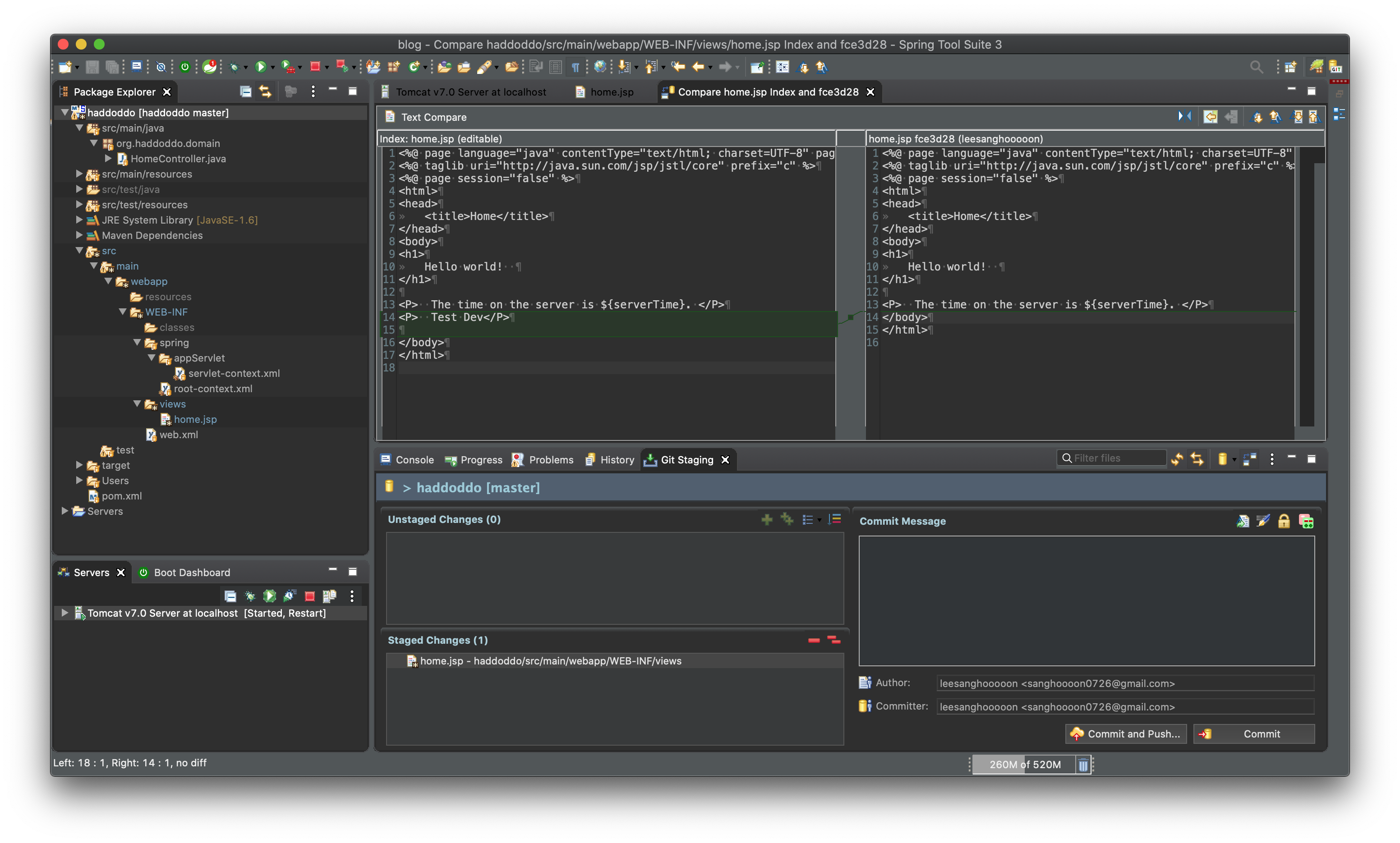The height and width of the screenshot is (843, 1400).
Task: Click the Add Signed-off-by pen icon
Action: (x=1262, y=521)
